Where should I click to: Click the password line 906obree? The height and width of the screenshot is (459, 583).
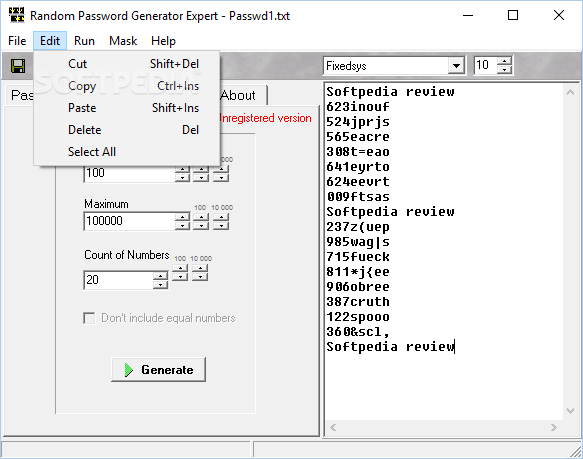358,287
